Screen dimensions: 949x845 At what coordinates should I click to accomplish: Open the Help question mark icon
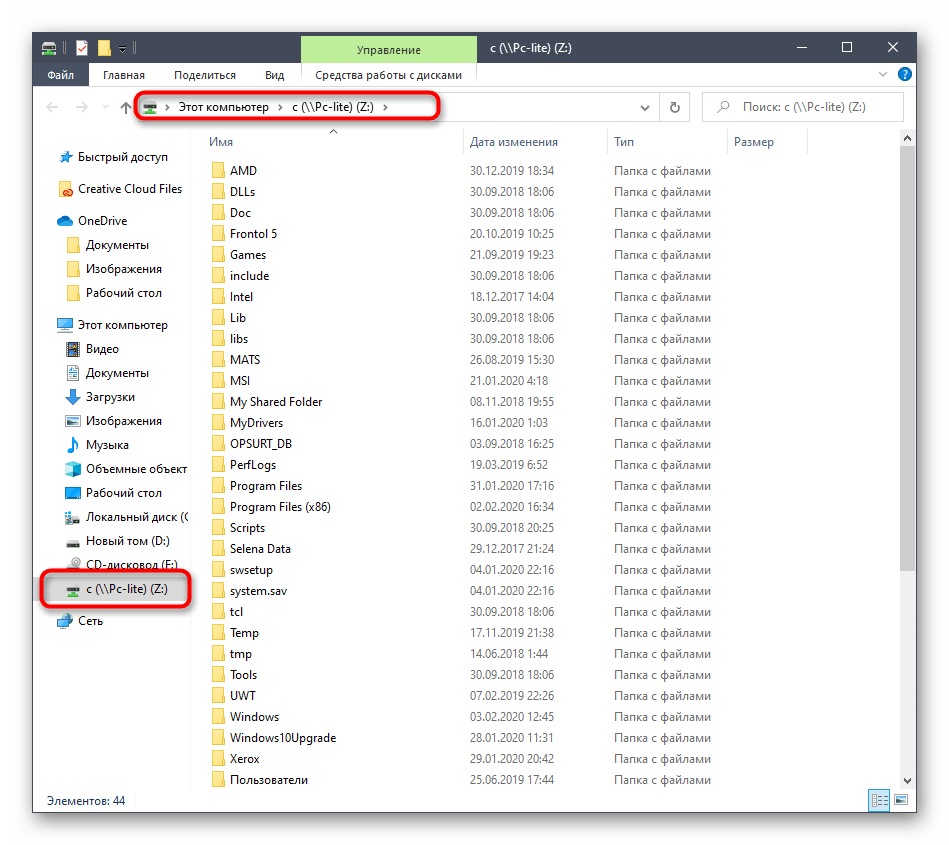pos(904,75)
